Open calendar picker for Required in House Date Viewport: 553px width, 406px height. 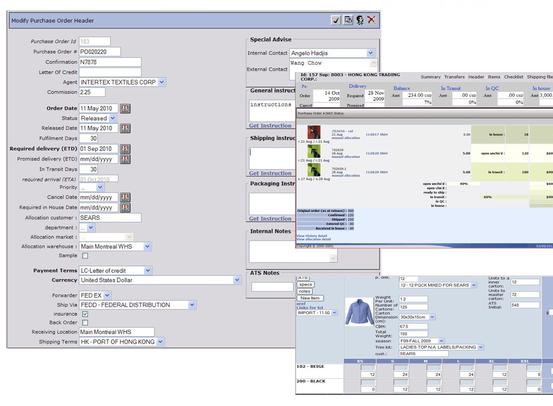click(x=125, y=207)
